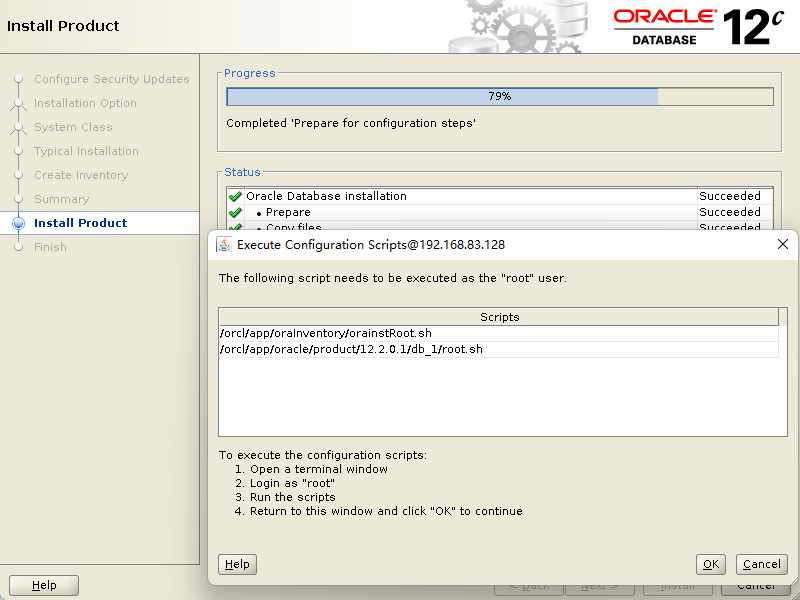Click the installer's main Help button
800x600 pixels.
[x=44, y=585]
